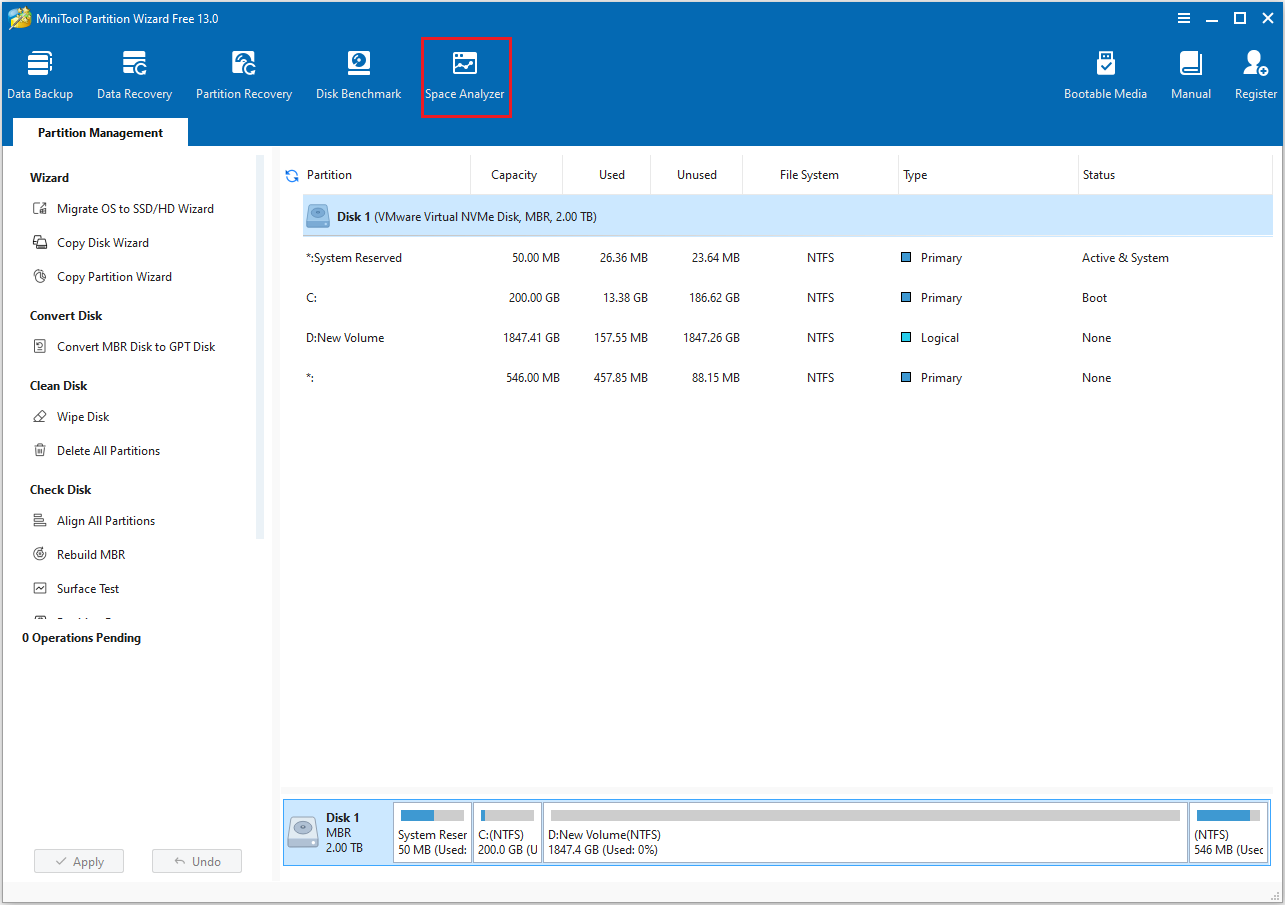Click the Boot status cell for C:
The height and width of the screenshot is (905, 1285).
pyautogui.click(x=1095, y=298)
